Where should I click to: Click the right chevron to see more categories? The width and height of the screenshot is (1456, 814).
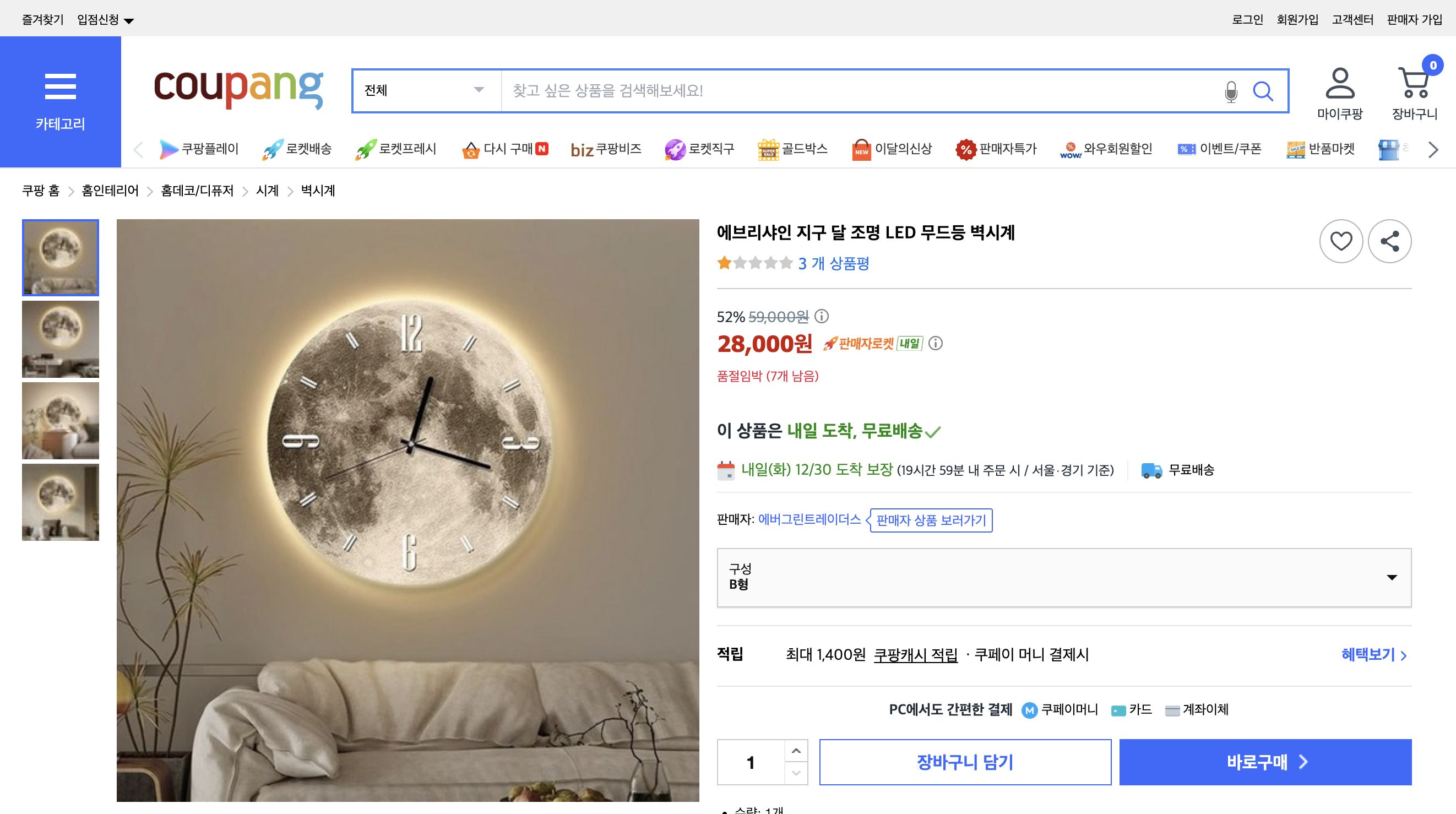(1432, 149)
